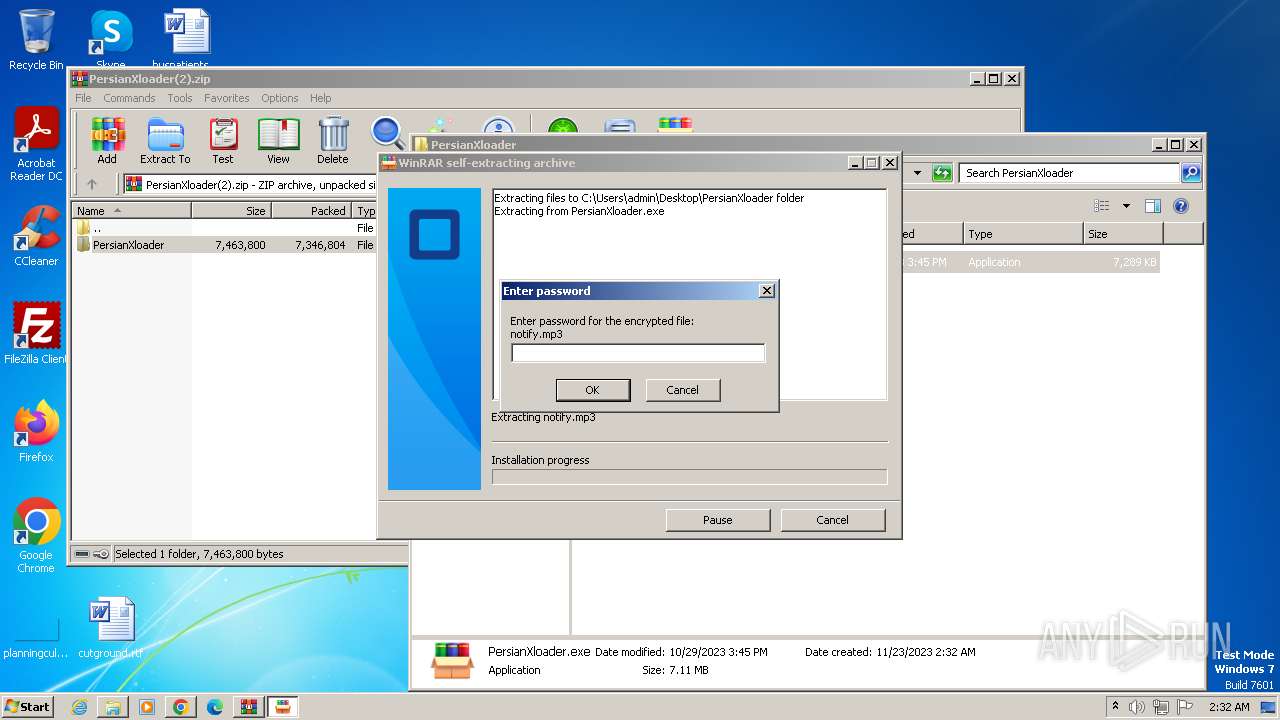The height and width of the screenshot is (720, 1280).
Task: Click the View toolbar icon in WinRAR
Action: (278, 141)
